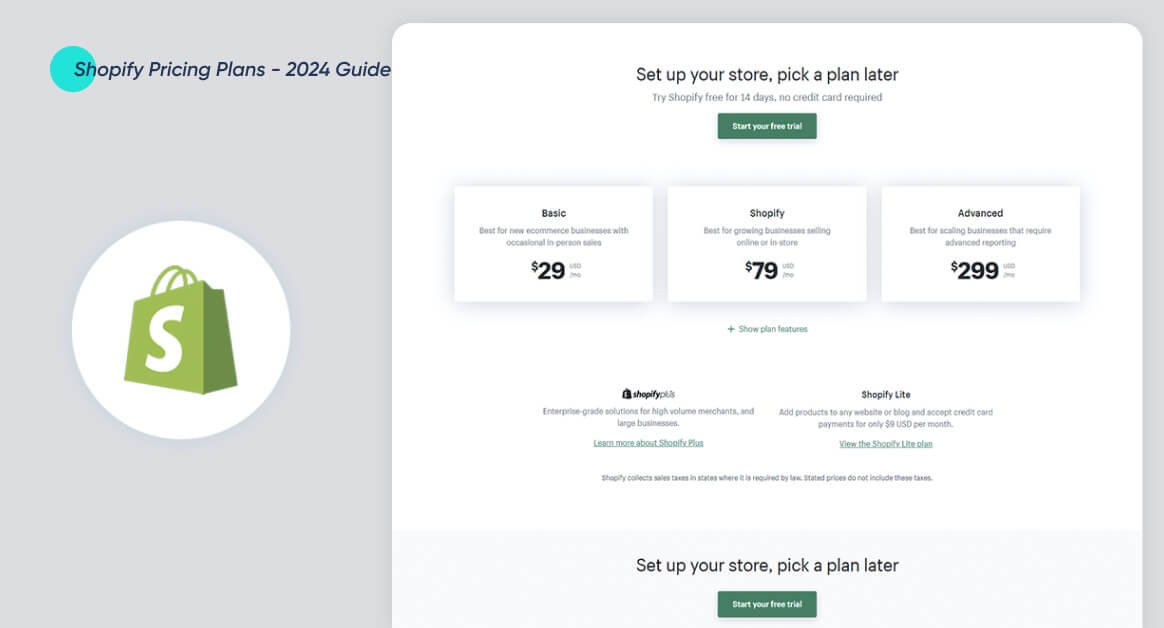1164x628 pixels.
Task: Open View the Shopify Lite plan
Action: tap(886, 443)
